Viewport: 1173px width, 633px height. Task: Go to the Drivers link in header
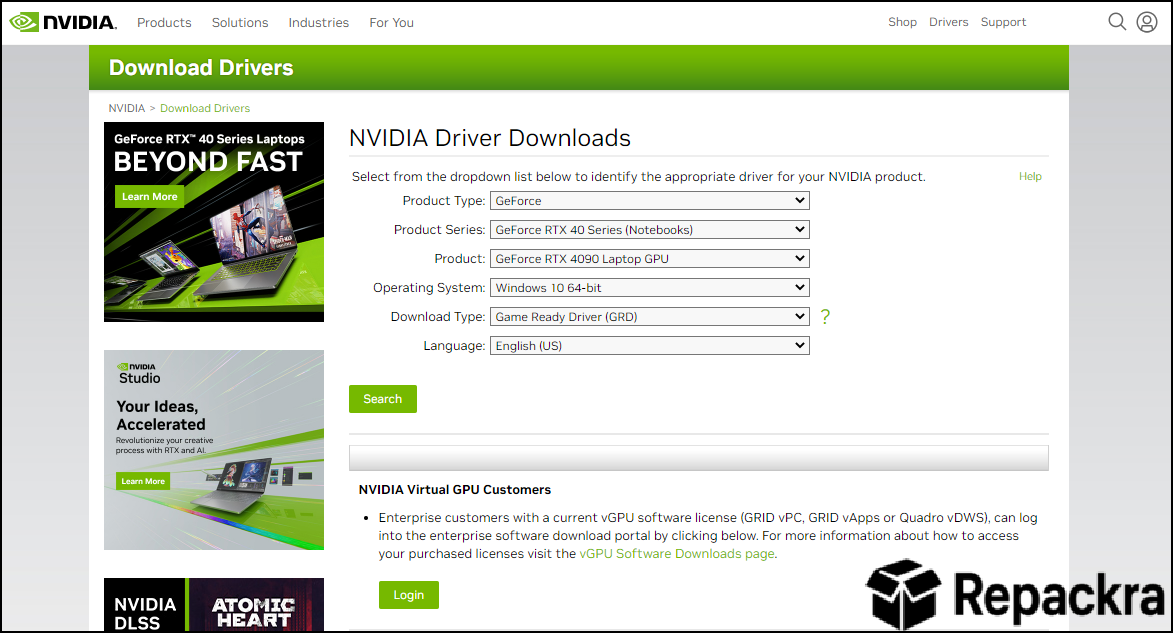coord(949,22)
